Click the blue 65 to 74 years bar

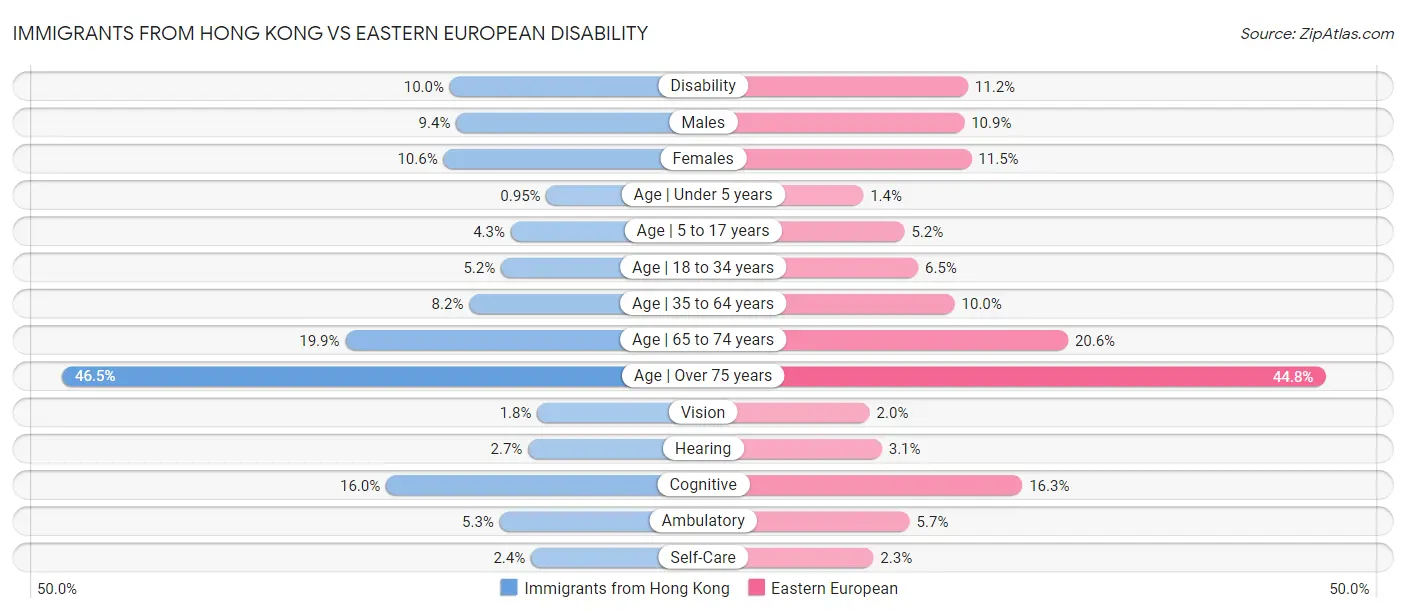pos(480,340)
